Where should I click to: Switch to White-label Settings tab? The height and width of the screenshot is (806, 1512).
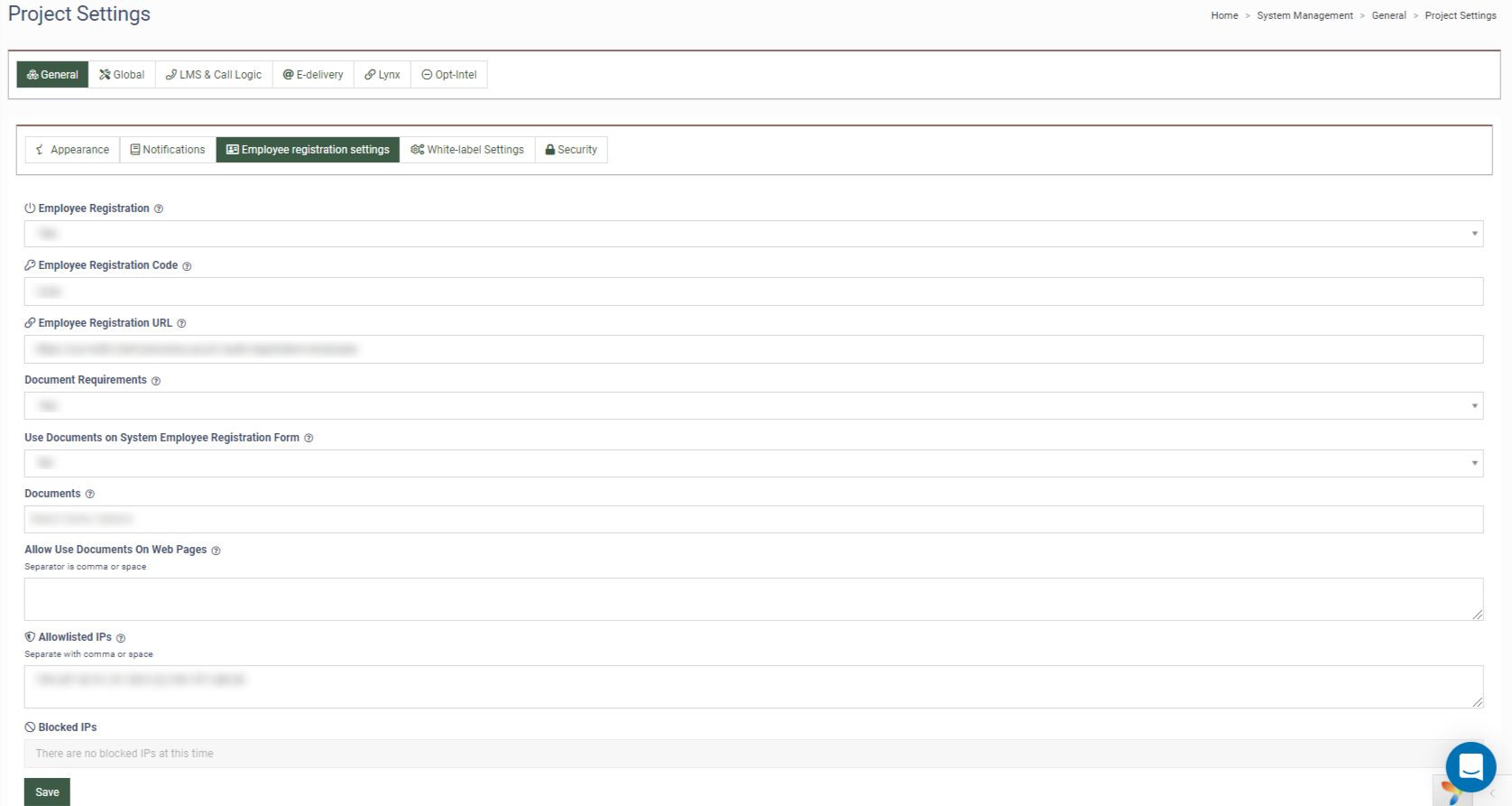(x=467, y=150)
